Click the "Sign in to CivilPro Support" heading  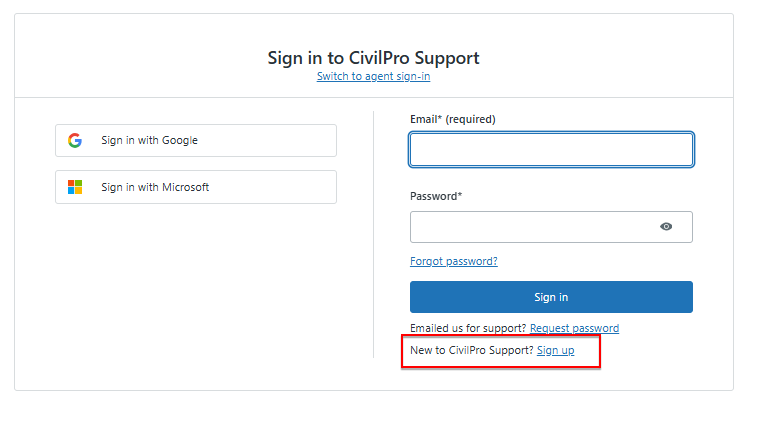373,58
